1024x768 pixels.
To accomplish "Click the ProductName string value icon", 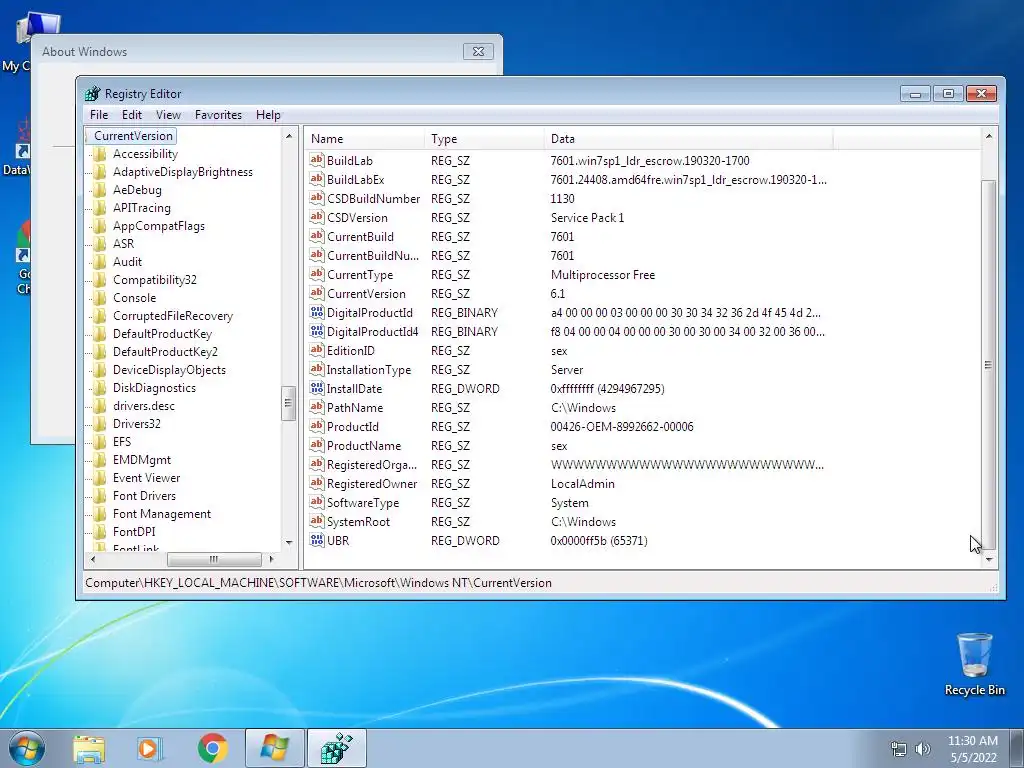I will click(x=317, y=445).
